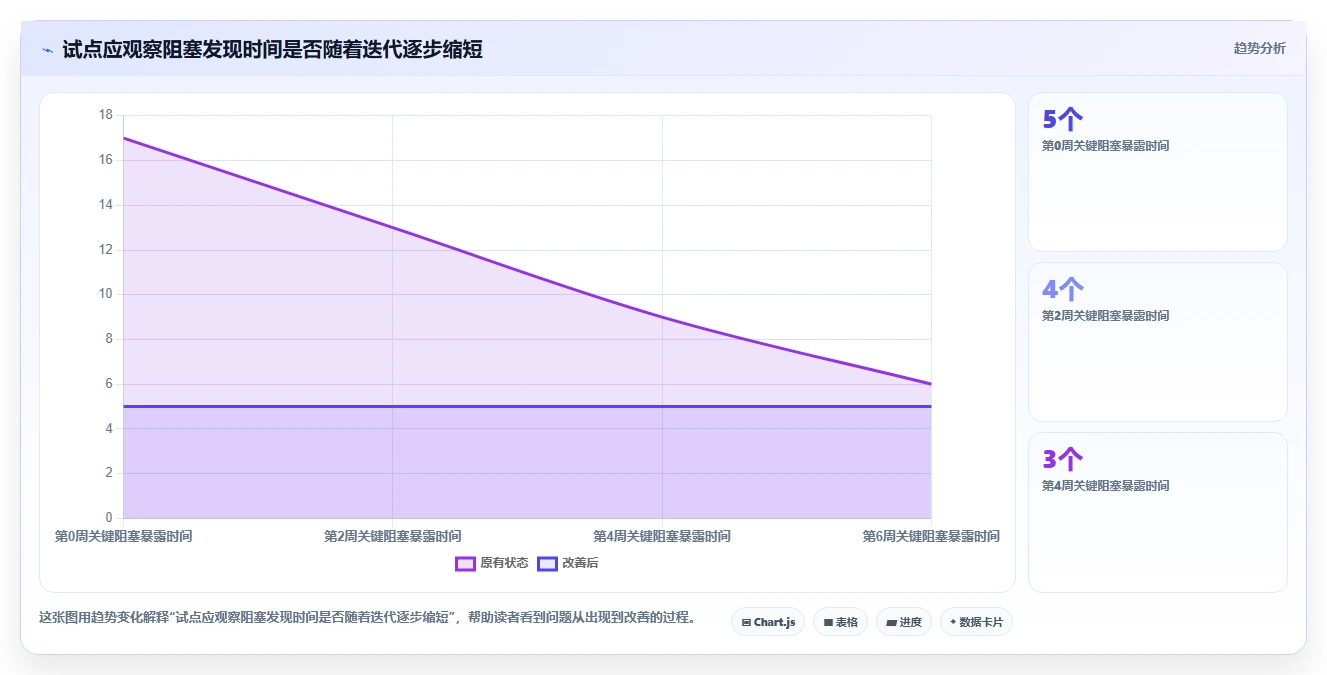Click the y-axis value 18
Screen dimensions: 1327x675
[106, 115]
